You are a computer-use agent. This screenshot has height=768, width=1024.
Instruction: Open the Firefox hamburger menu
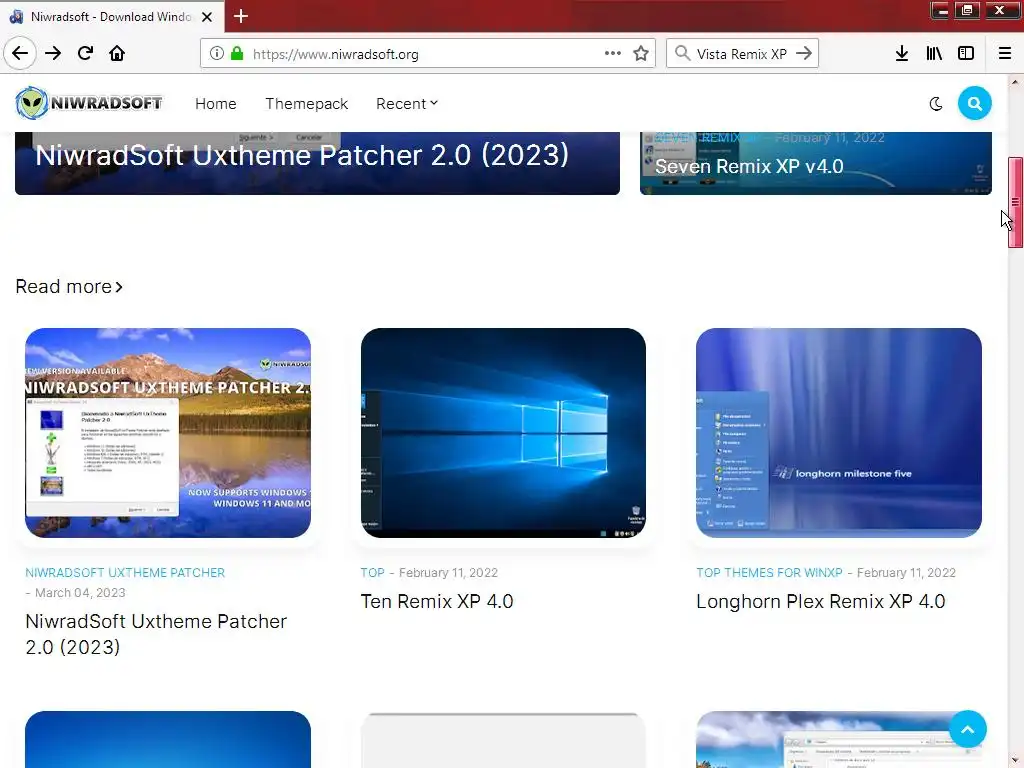tap(1005, 54)
